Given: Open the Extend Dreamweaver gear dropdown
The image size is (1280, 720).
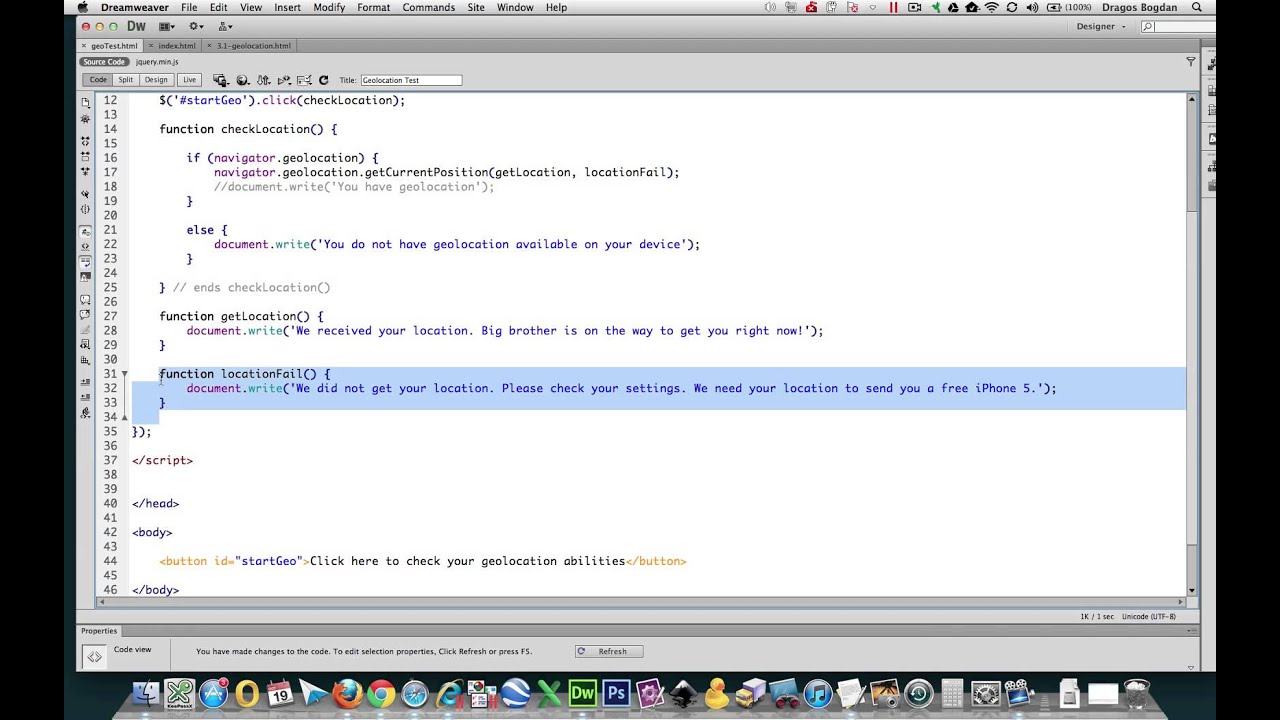Looking at the screenshot, I should pyautogui.click(x=196, y=26).
